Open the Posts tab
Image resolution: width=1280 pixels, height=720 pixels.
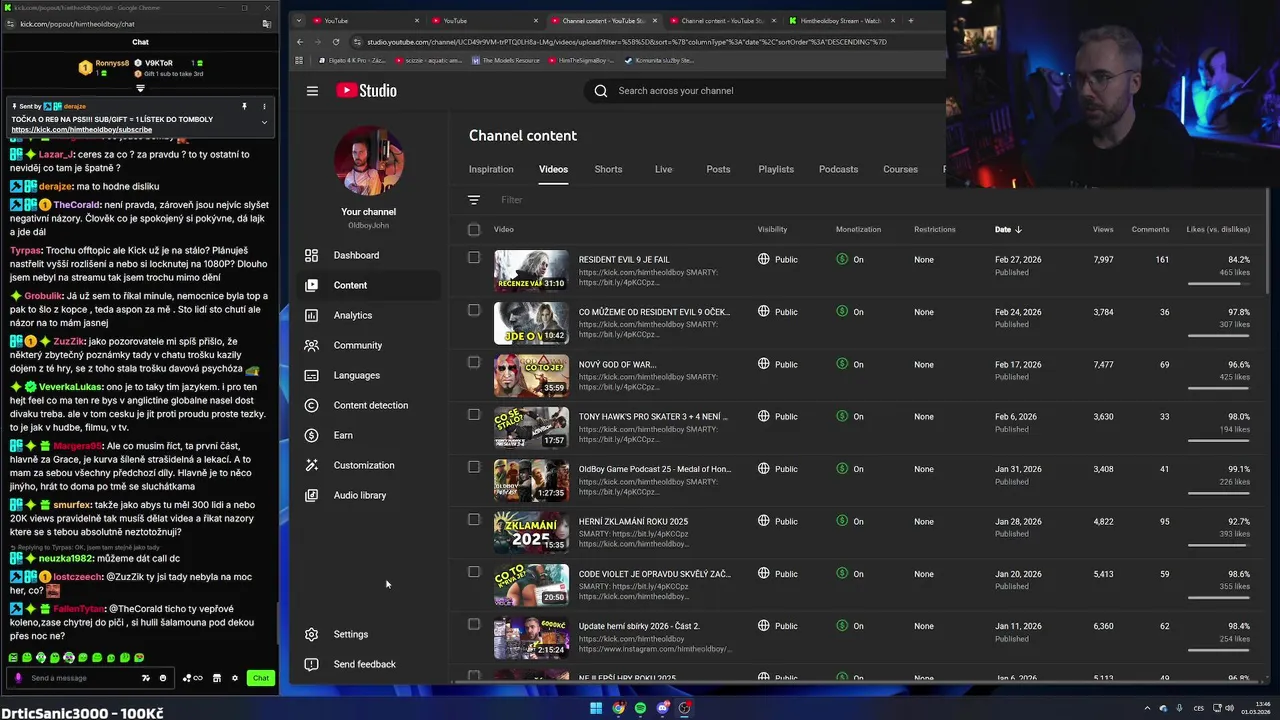tap(718, 169)
